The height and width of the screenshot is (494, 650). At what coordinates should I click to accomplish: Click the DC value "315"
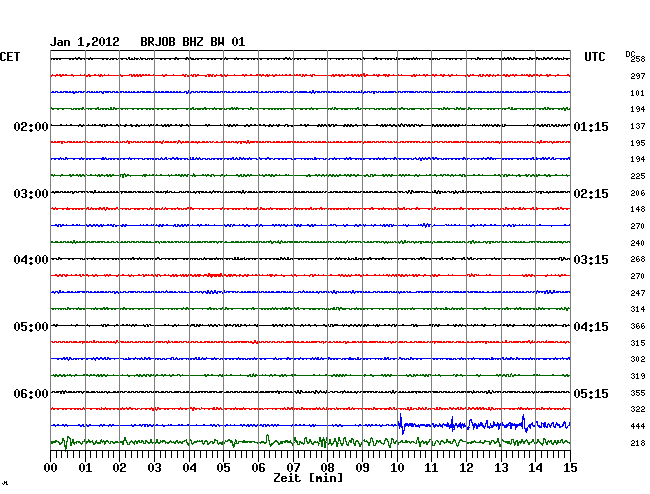638,343
